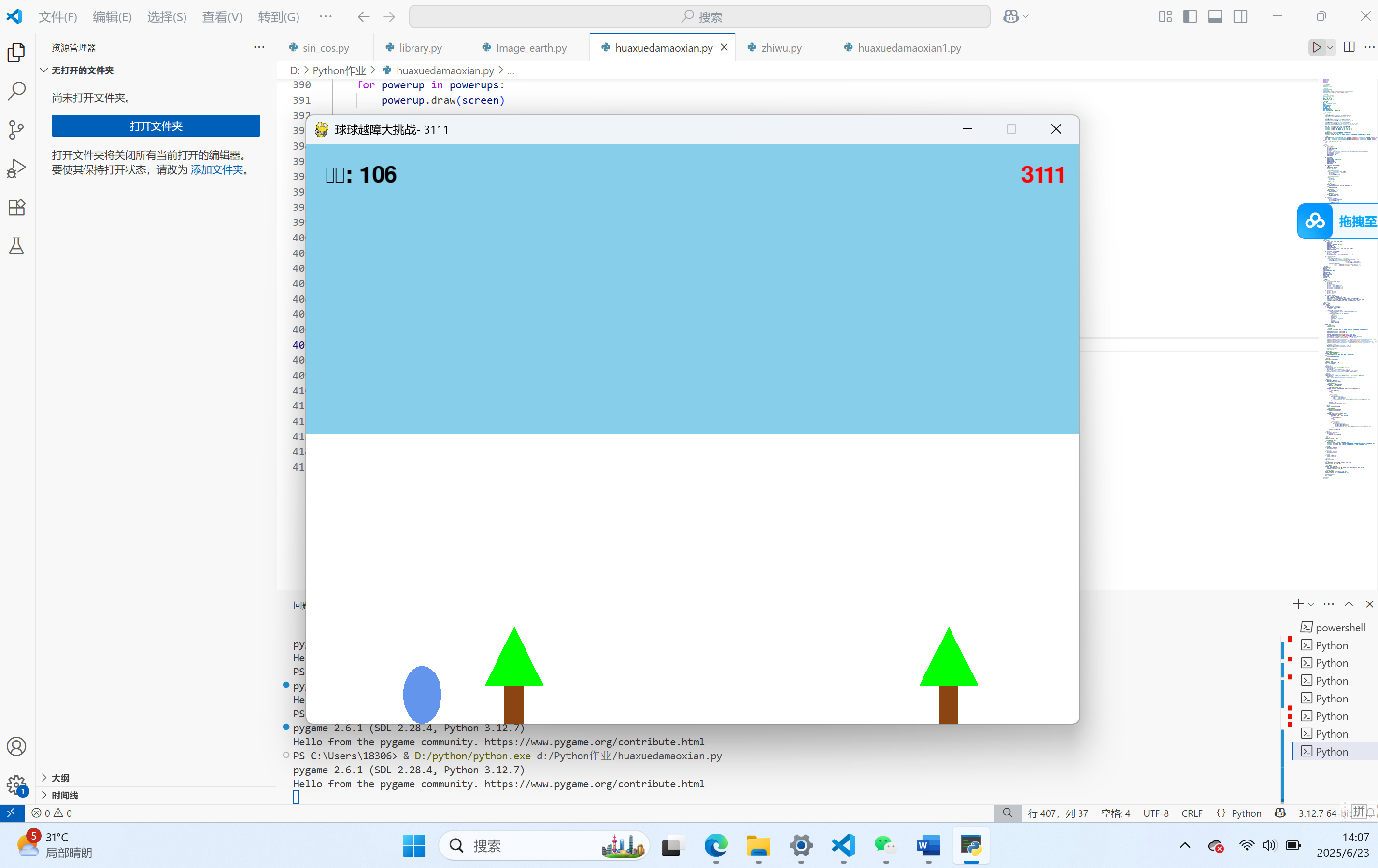Open the Testing flask view

[16, 246]
